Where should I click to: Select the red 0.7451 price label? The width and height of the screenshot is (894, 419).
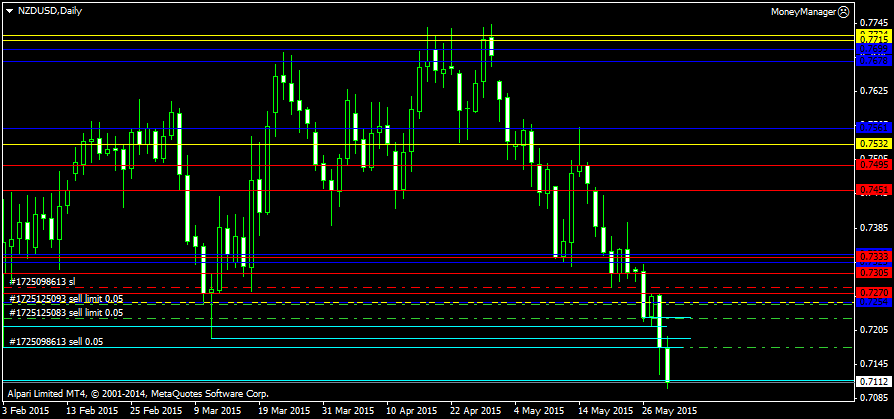point(872,190)
